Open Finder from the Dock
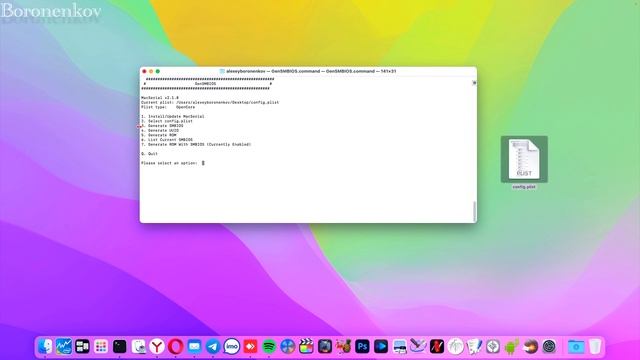This screenshot has height=360, width=640. [x=45, y=347]
